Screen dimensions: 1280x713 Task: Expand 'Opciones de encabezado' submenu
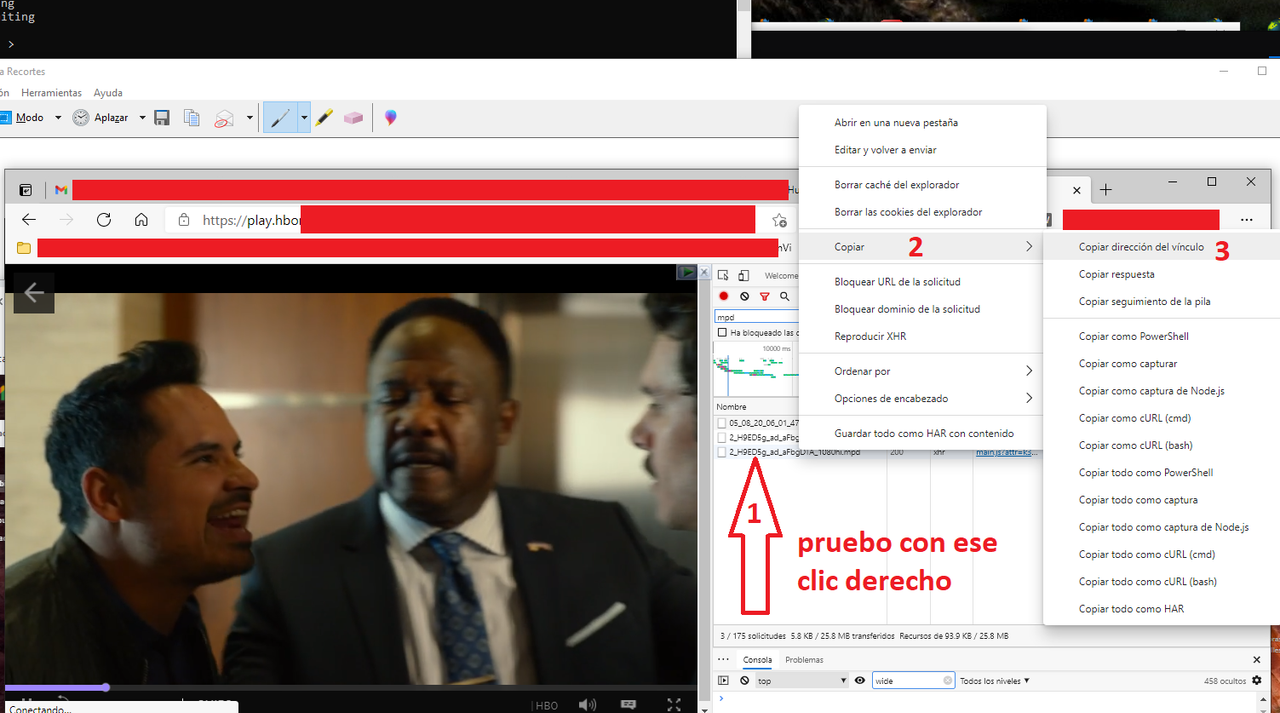[922, 398]
